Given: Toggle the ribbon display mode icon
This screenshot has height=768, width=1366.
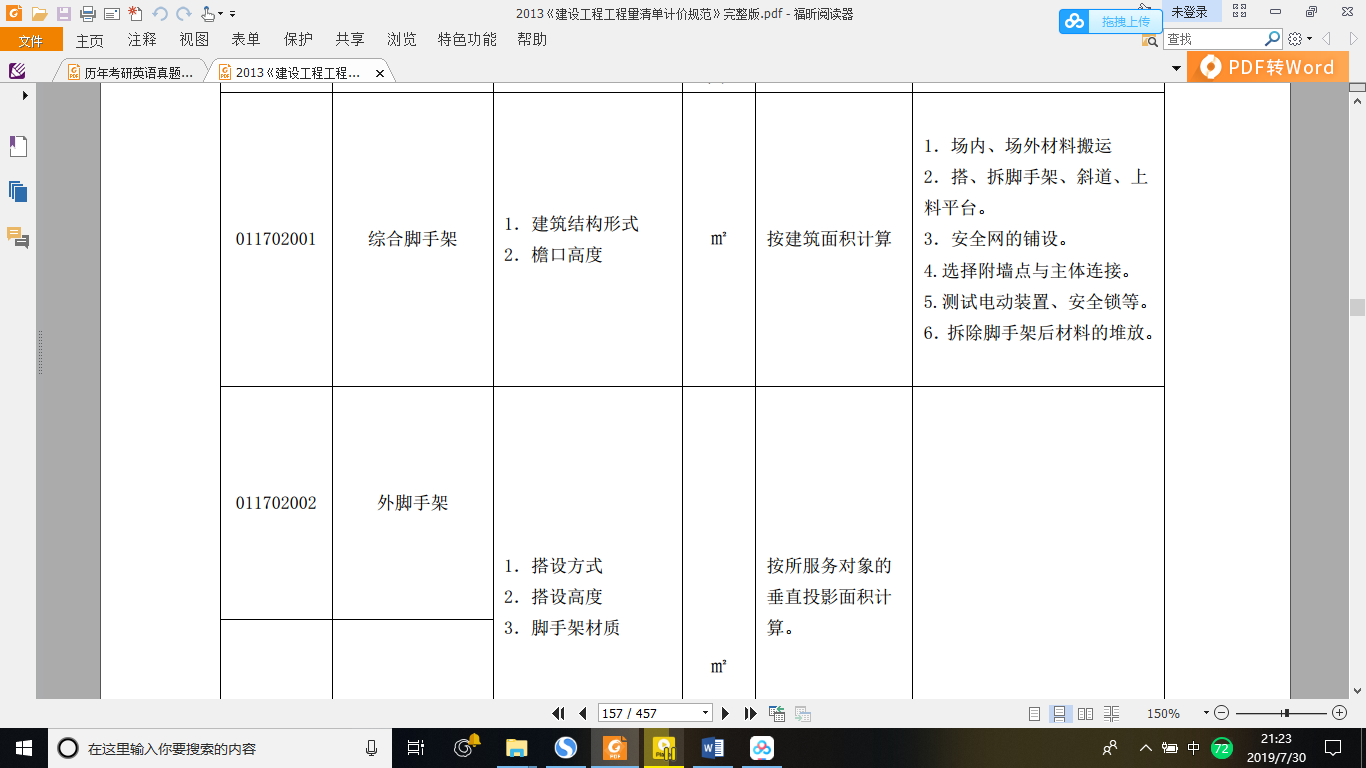Looking at the screenshot, I should [x=1240, y=12].
